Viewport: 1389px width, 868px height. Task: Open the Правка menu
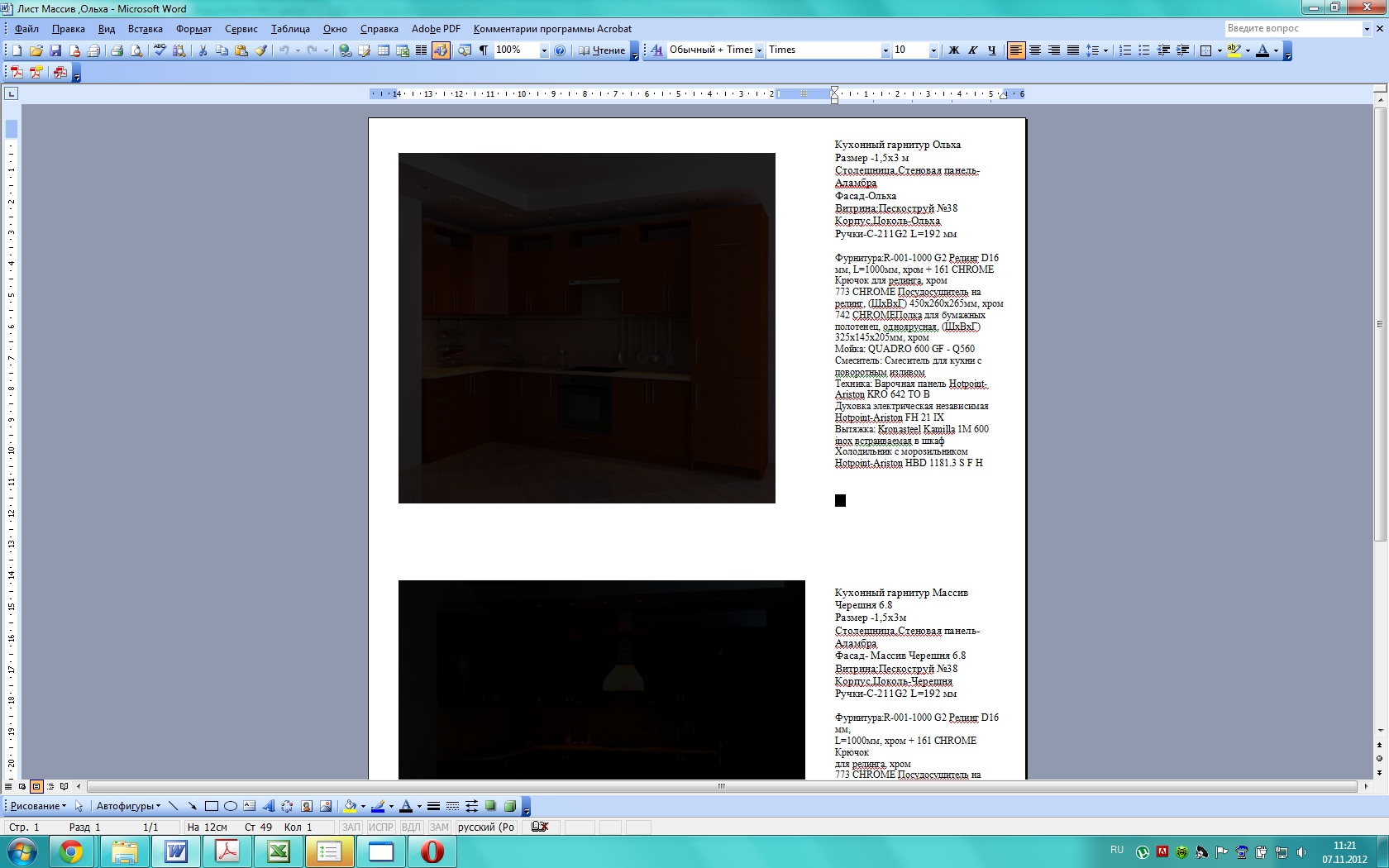tap(68, 29)
